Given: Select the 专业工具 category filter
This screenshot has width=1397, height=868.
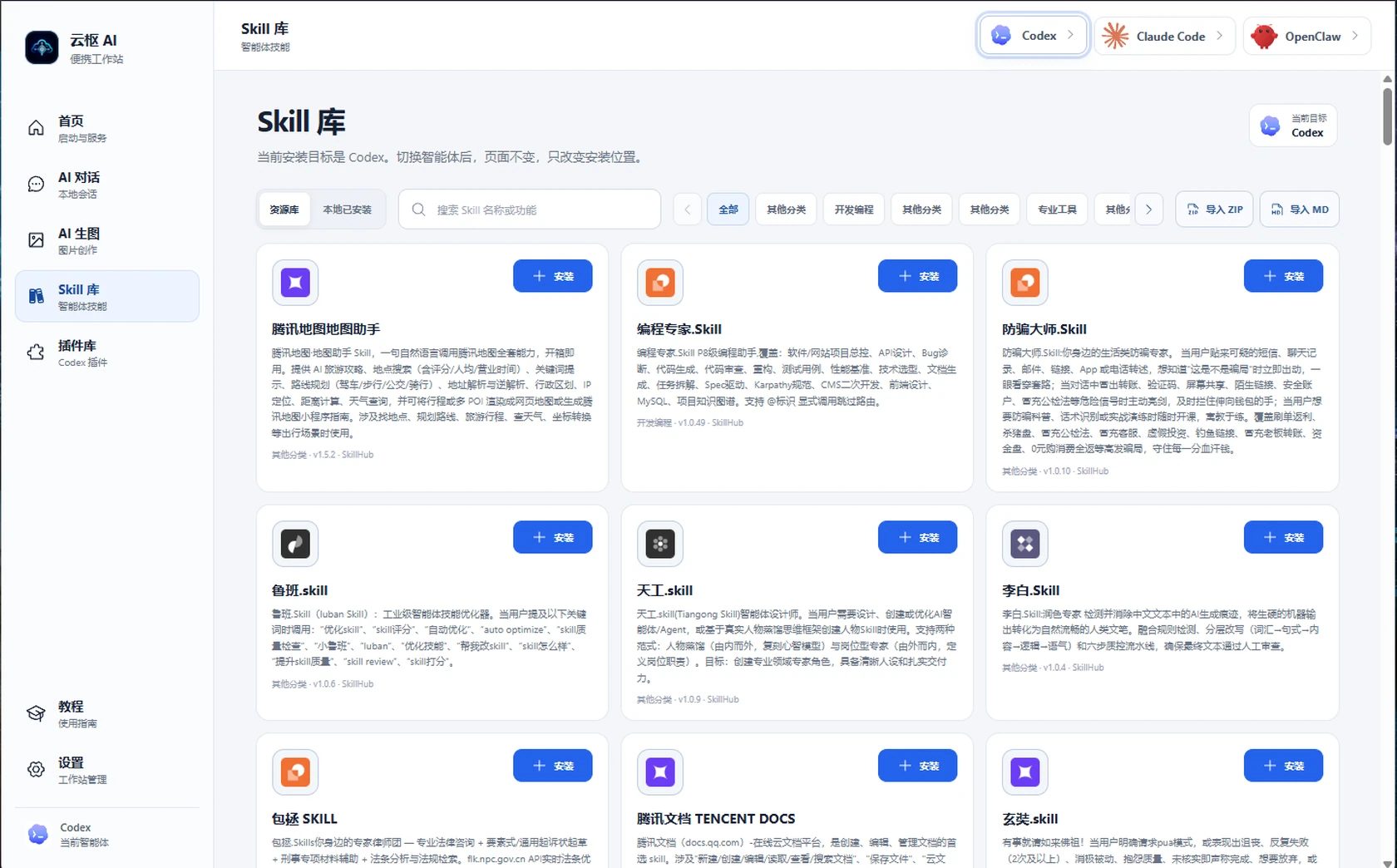Looking at the screenshot, I should pos(1057,210).
